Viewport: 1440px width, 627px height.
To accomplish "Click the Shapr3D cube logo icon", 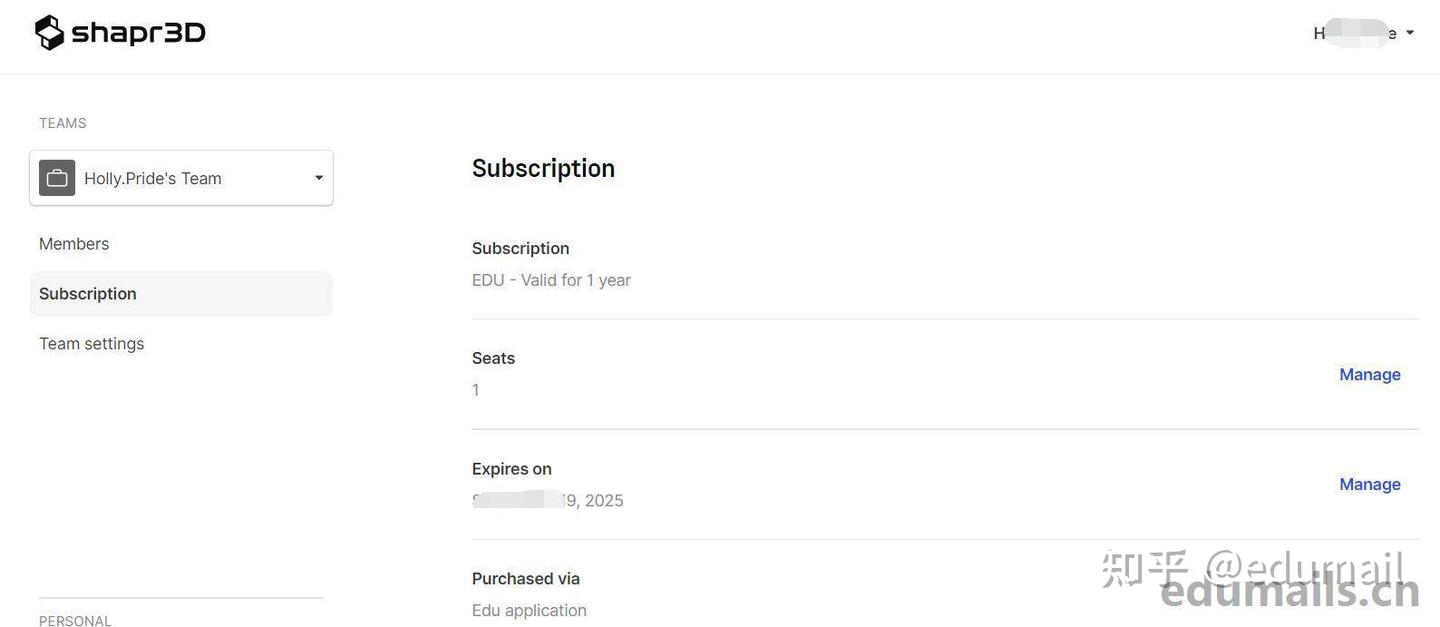I will point(49,33).
